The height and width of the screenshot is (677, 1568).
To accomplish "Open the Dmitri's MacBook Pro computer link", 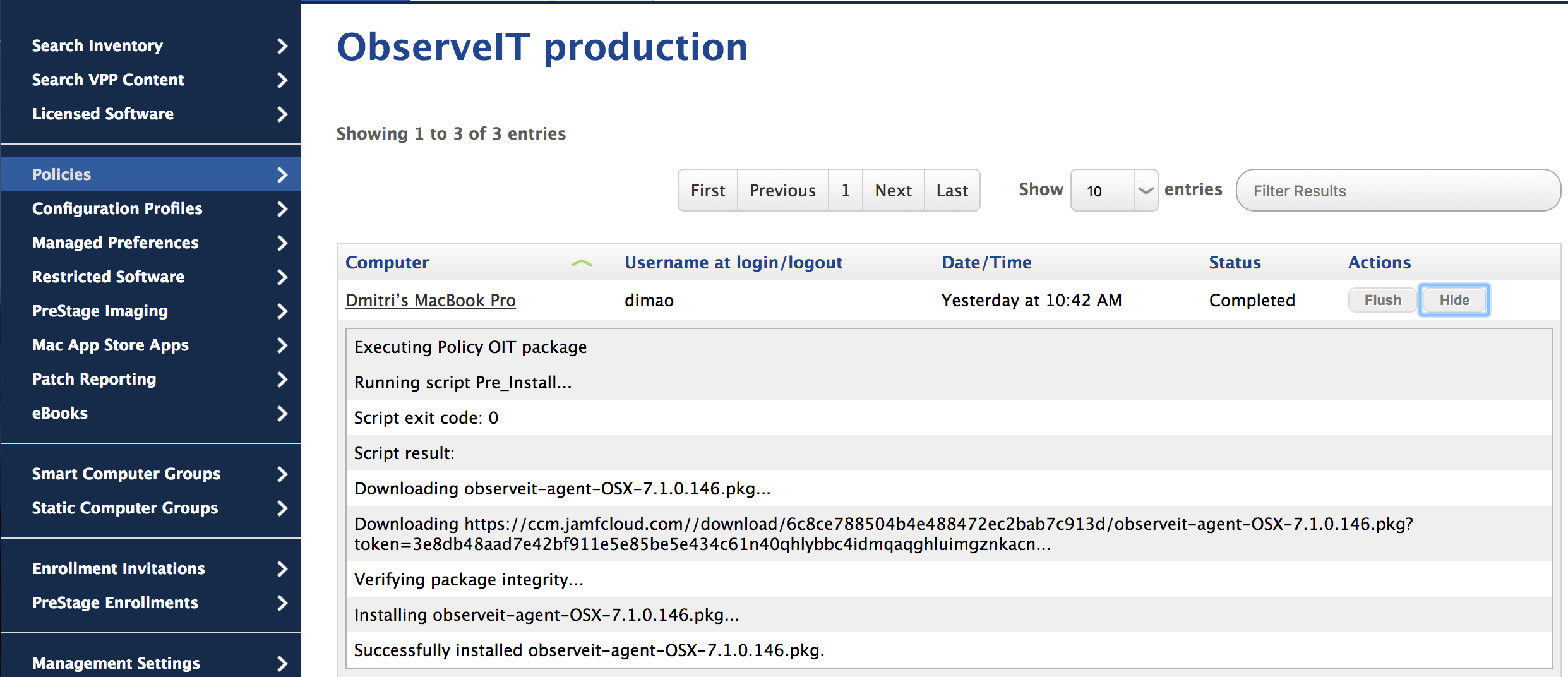I will tap(430, 301).
